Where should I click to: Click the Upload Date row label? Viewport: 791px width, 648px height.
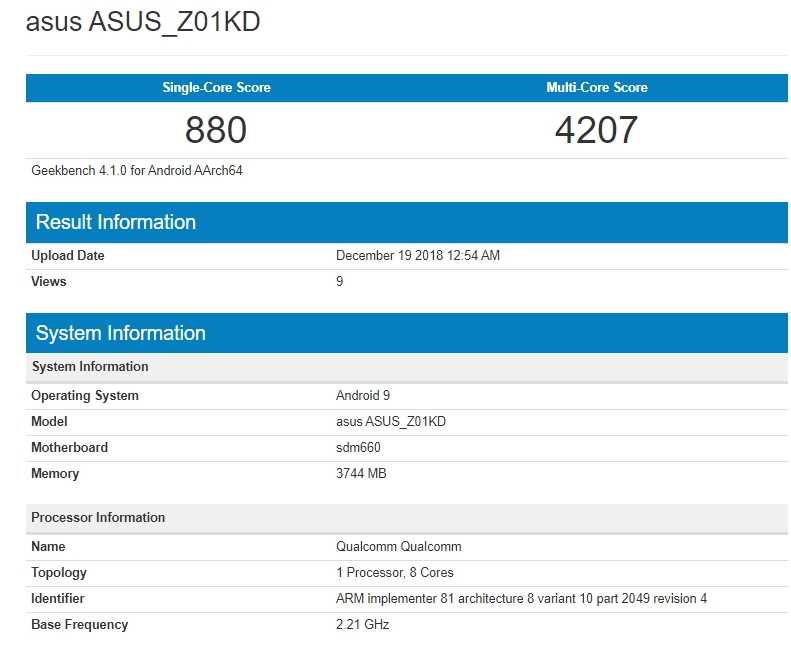click(68, 256)
